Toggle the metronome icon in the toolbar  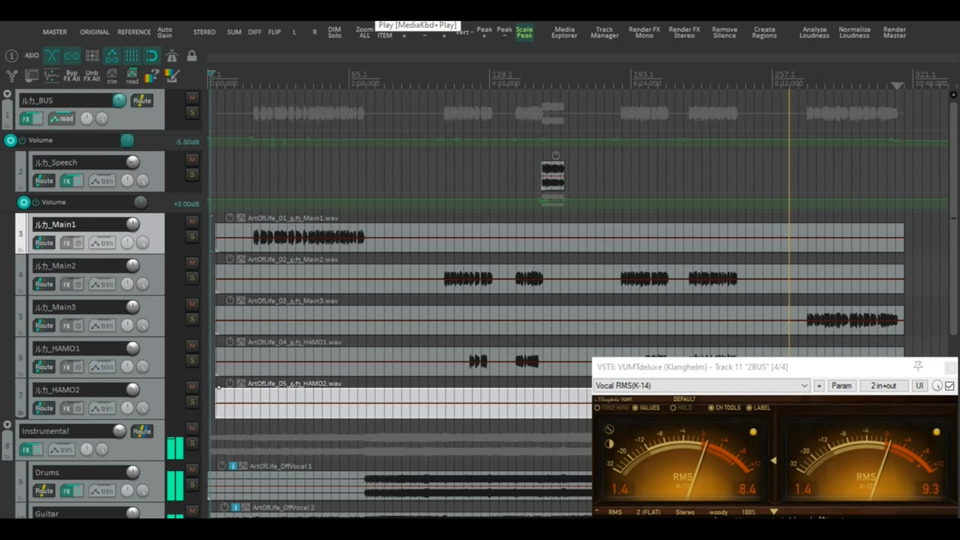(x=171, y=56)
